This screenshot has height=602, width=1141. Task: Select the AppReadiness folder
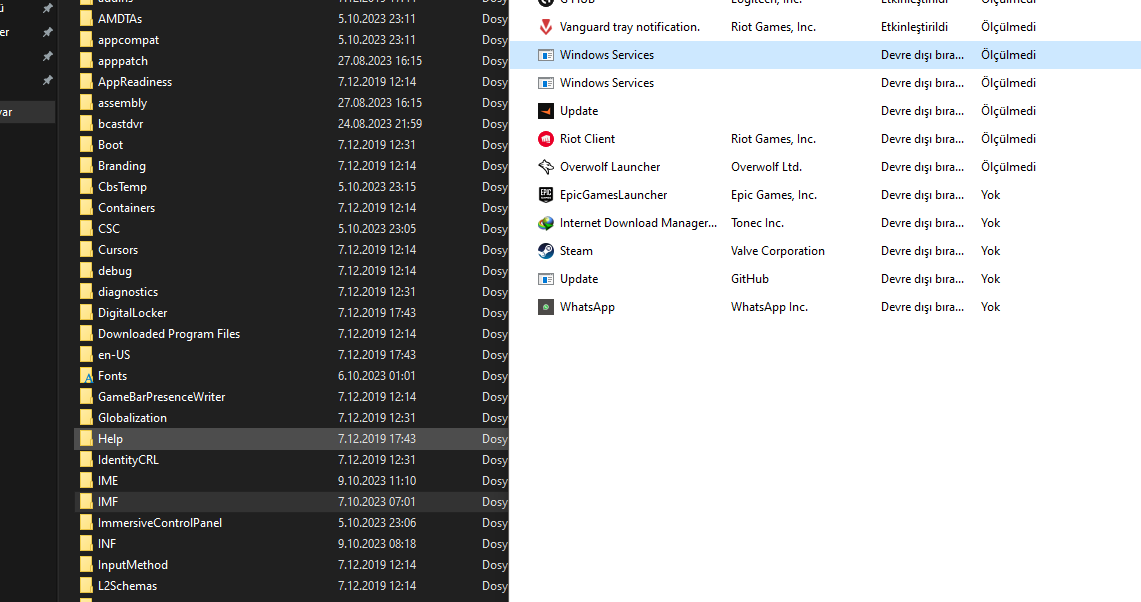[x=135, y=82]
